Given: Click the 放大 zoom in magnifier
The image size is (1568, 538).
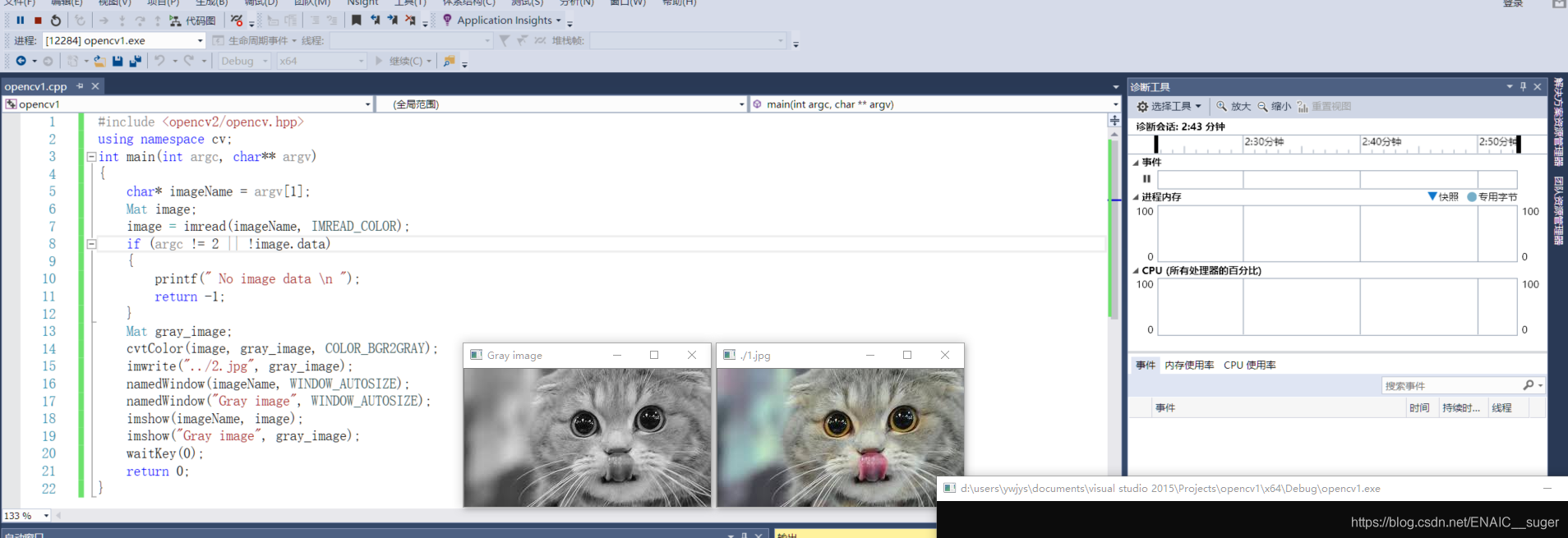Looking at the screenshot, I should point(1222,106).
